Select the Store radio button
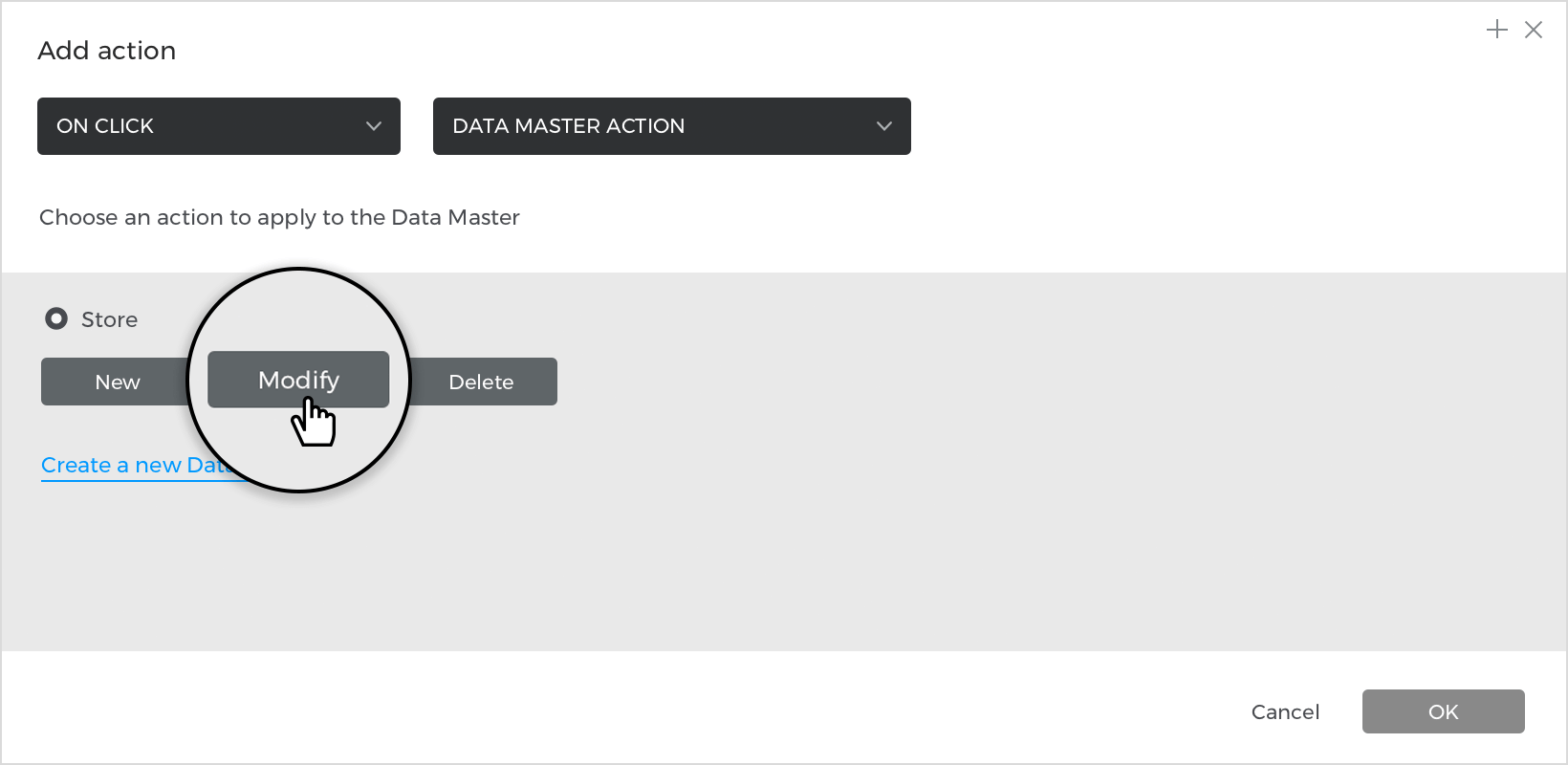The width and height of the screenshot is (1568, 765). point(56,318)
